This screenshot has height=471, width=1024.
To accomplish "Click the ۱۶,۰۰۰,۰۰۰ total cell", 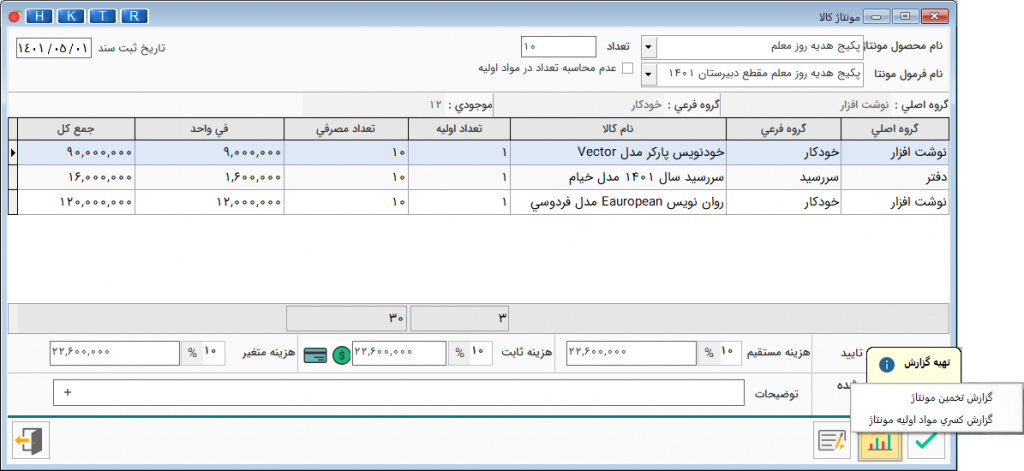I will click(76, 177).
